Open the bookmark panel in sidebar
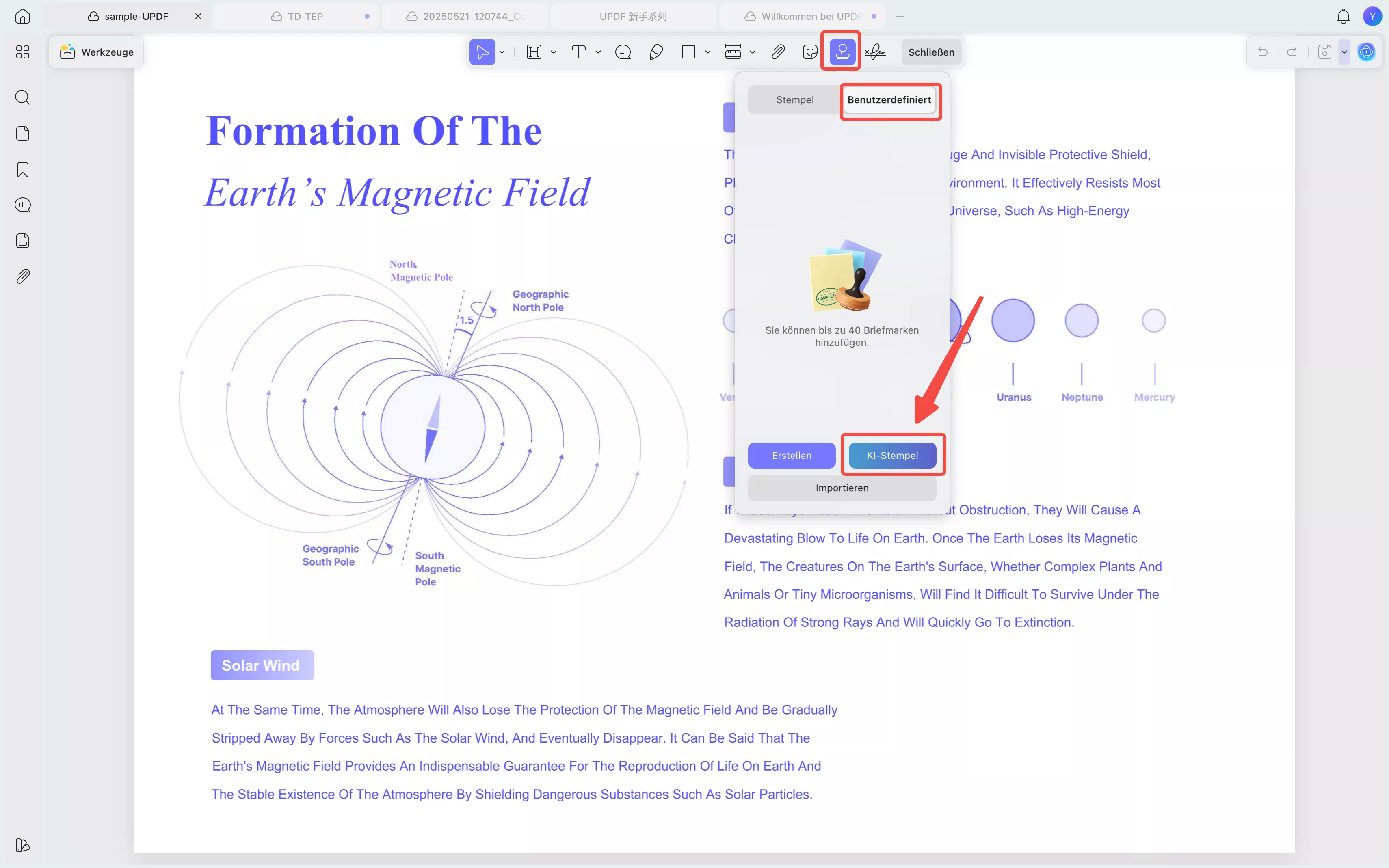 click(x=22, y=169)
